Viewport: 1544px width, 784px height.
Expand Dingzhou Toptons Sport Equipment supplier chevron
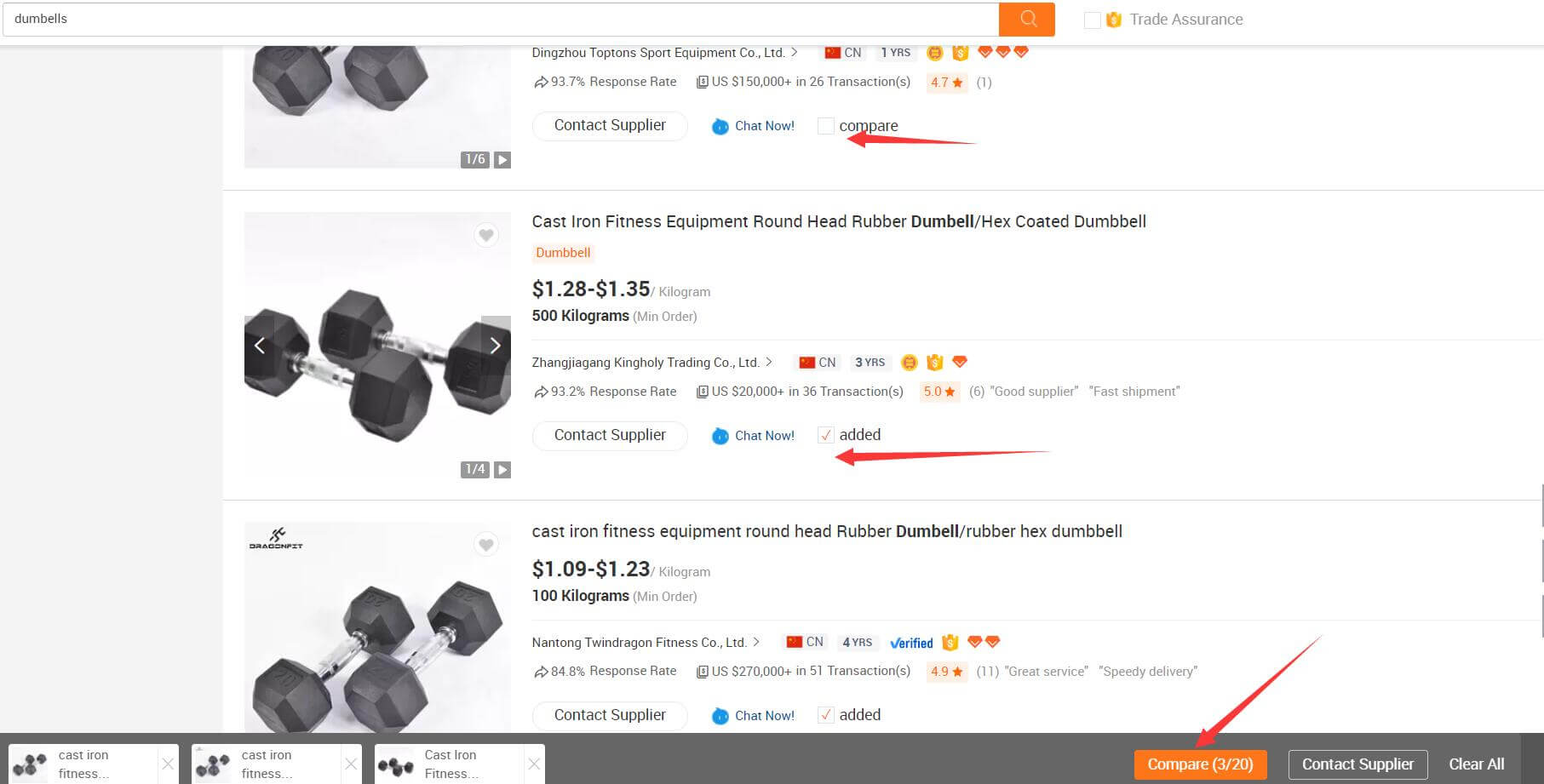(795, 52)
